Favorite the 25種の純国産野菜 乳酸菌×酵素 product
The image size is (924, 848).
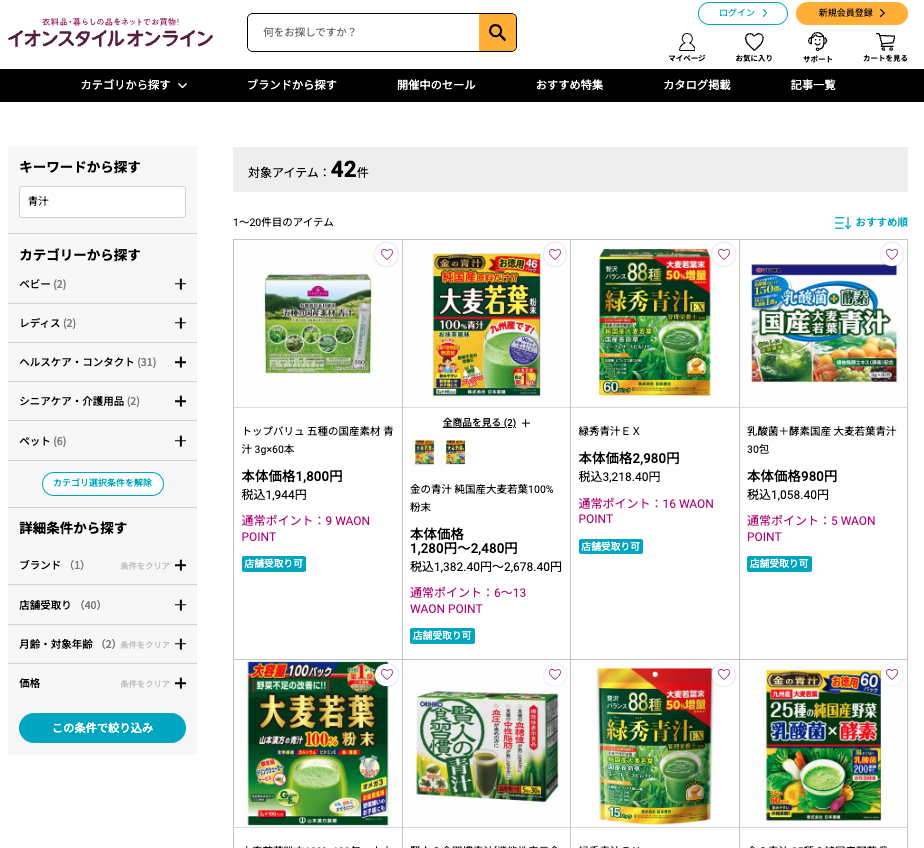pos(892,675)
